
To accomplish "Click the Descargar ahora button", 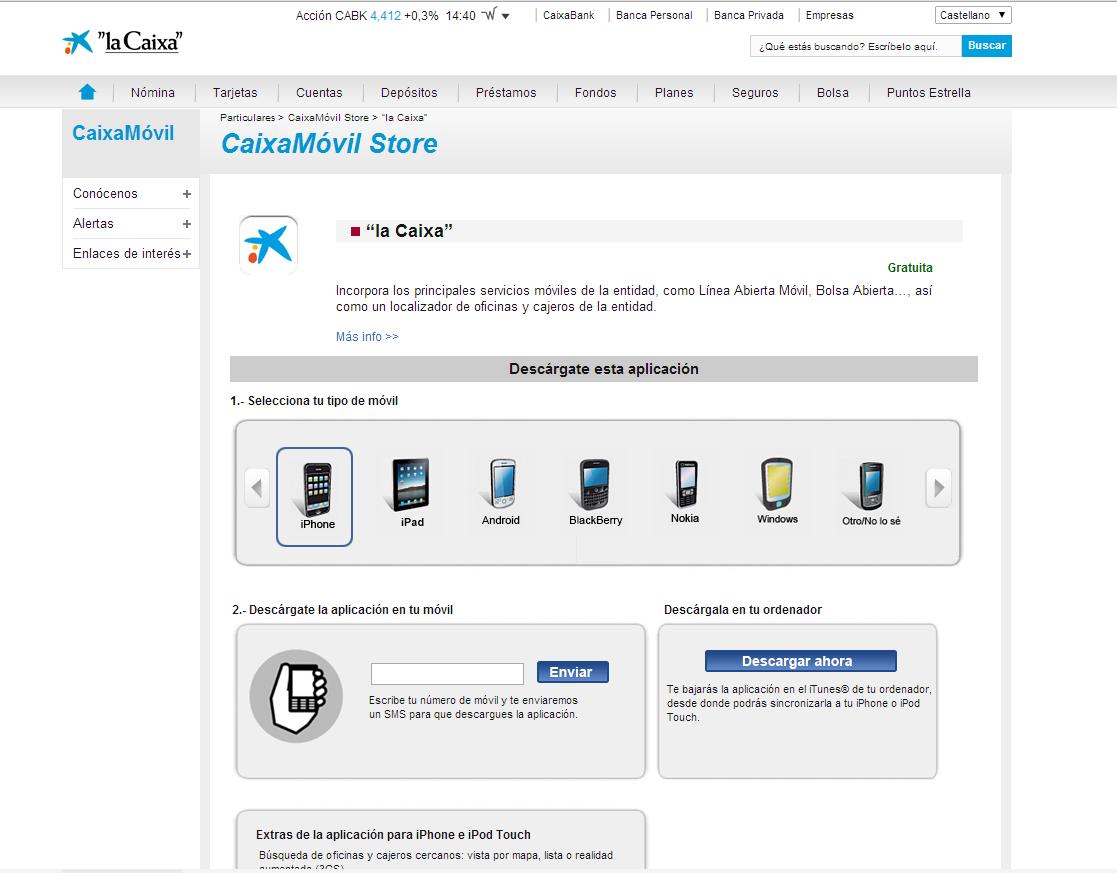I will [800, 661].
